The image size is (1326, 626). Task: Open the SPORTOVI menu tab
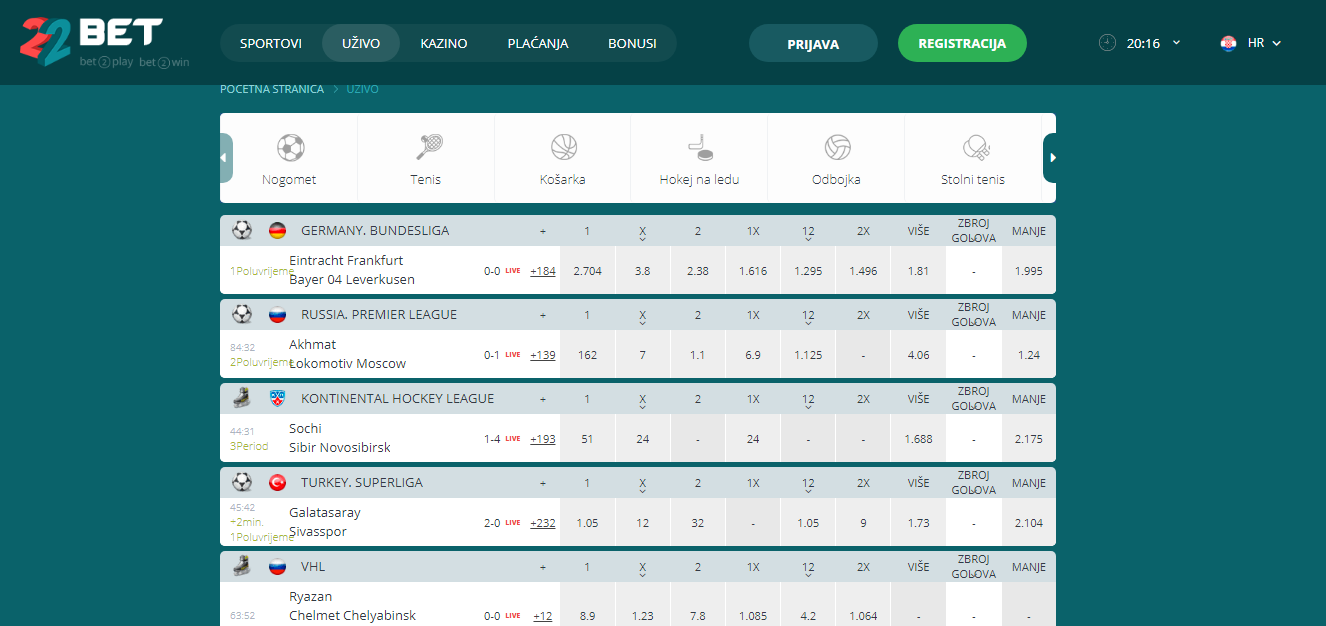click(x=271, y=44)
